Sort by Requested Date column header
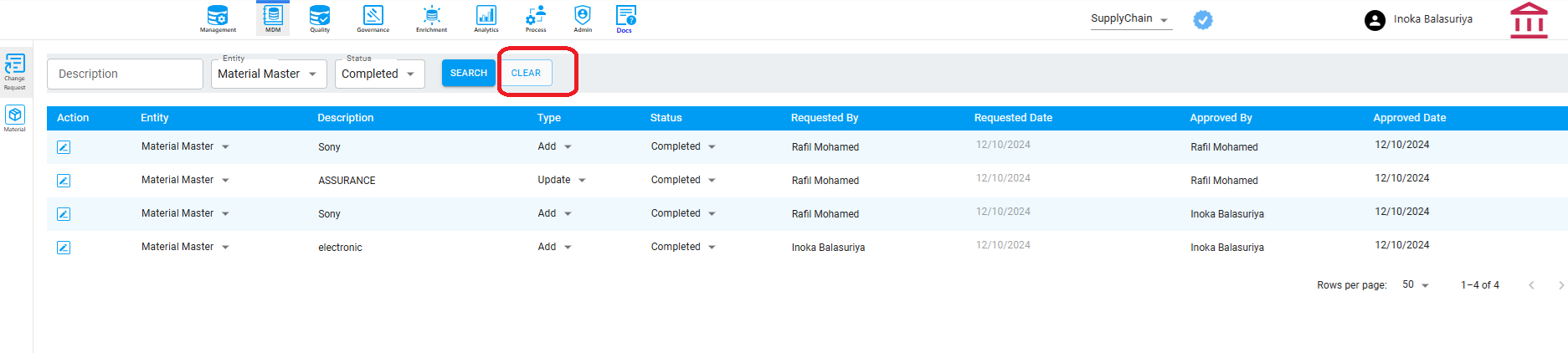Screen dimensions: 1568x353 coord(1013,118)
